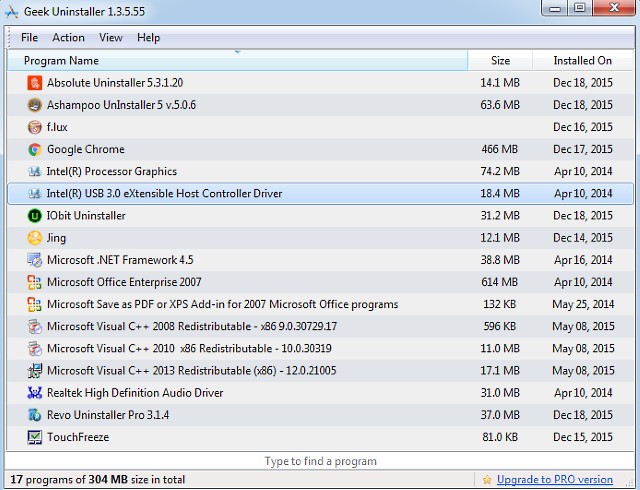This screenshot has height=490, width=640.
Task: Sort by the Installed On column header
Action: point(582,60)
